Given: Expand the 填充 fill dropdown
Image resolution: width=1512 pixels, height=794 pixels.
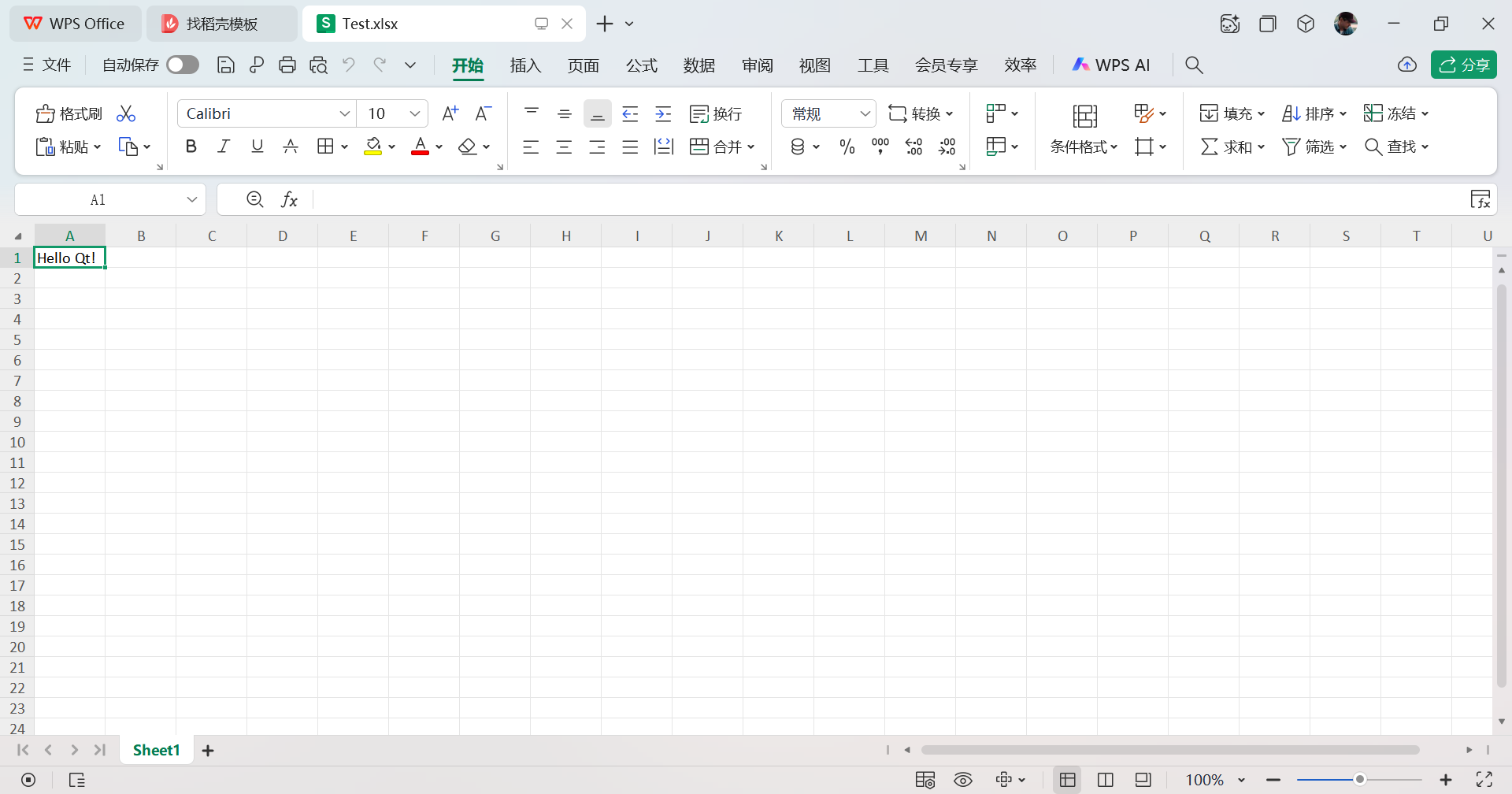Looking at the screenshot, I should click(1261, 114).
